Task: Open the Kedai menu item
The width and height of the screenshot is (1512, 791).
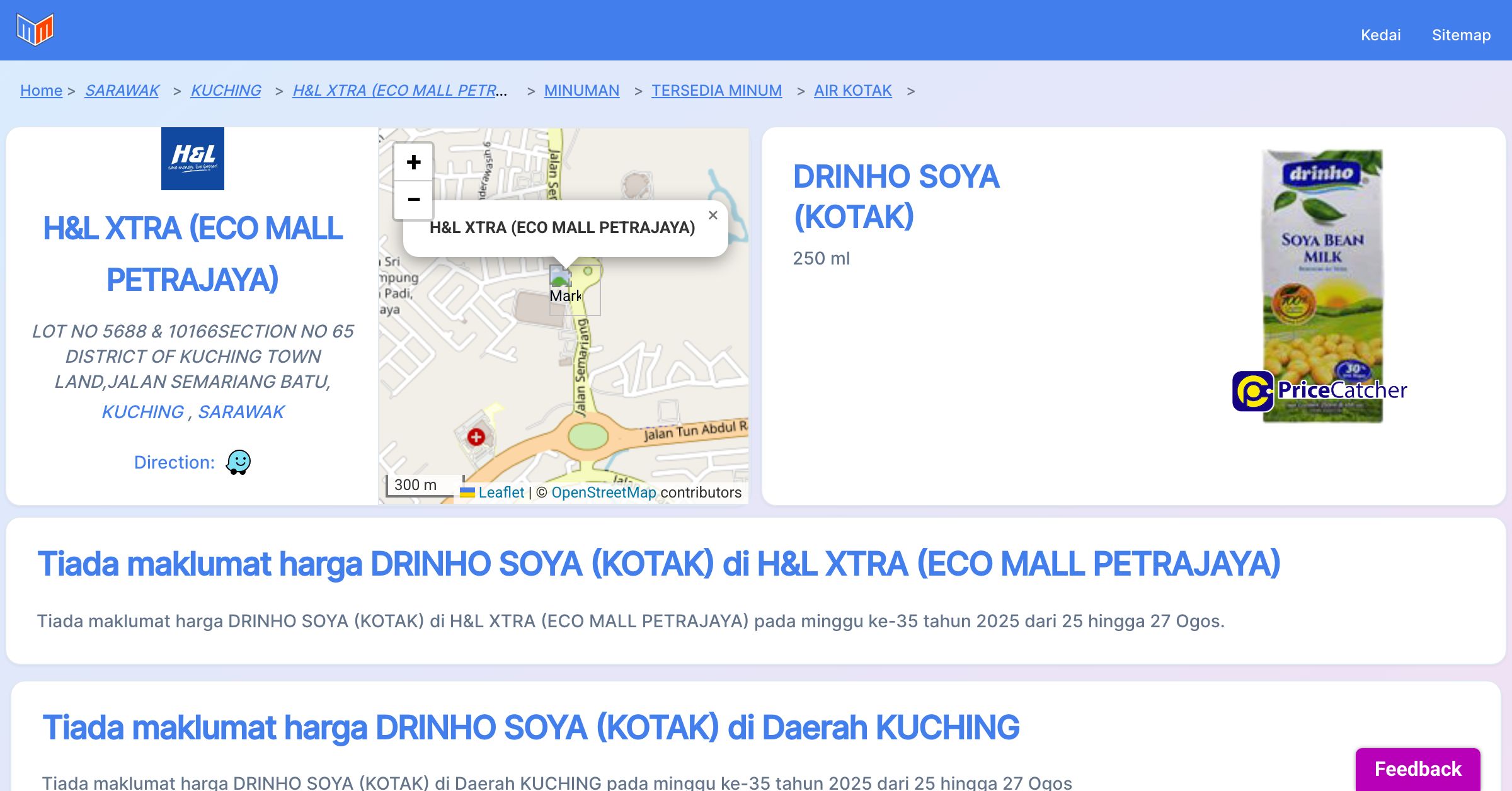Action: [1380, 35]
